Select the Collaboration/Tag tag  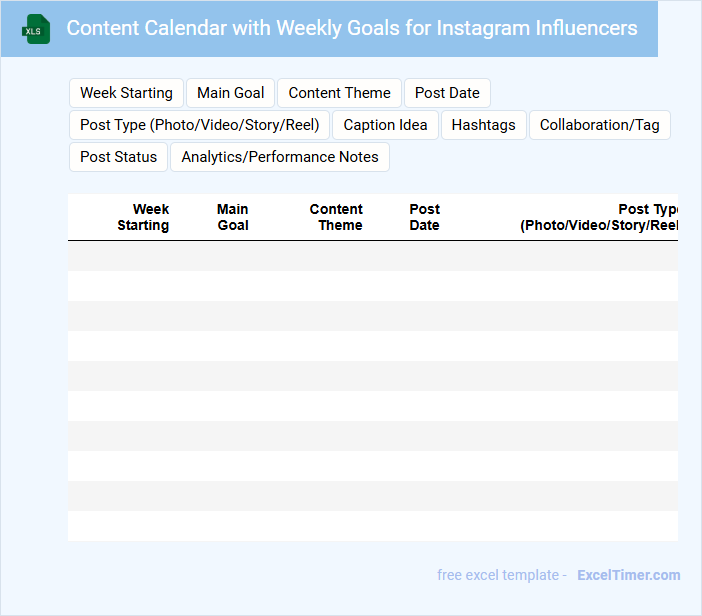click(x=599, y=125)
